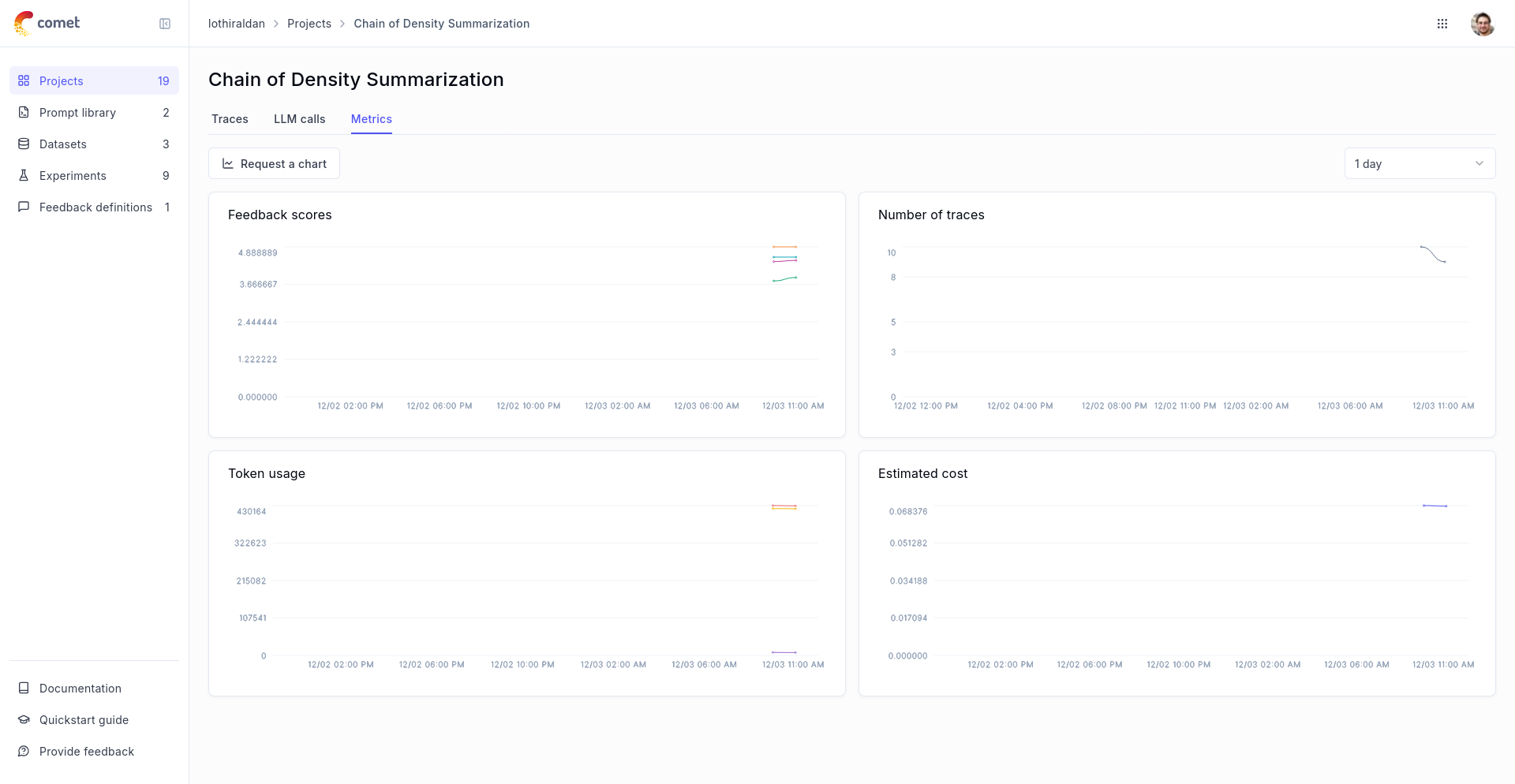Expand the Projects breadcrumb
Viewport: 1515px width, 784px height.
coord(309,23)
